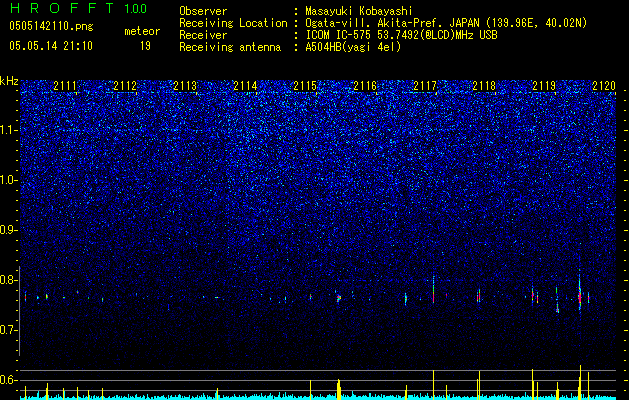
Task: Click the 0.8 kHz axis label
Action: point(9,280)
